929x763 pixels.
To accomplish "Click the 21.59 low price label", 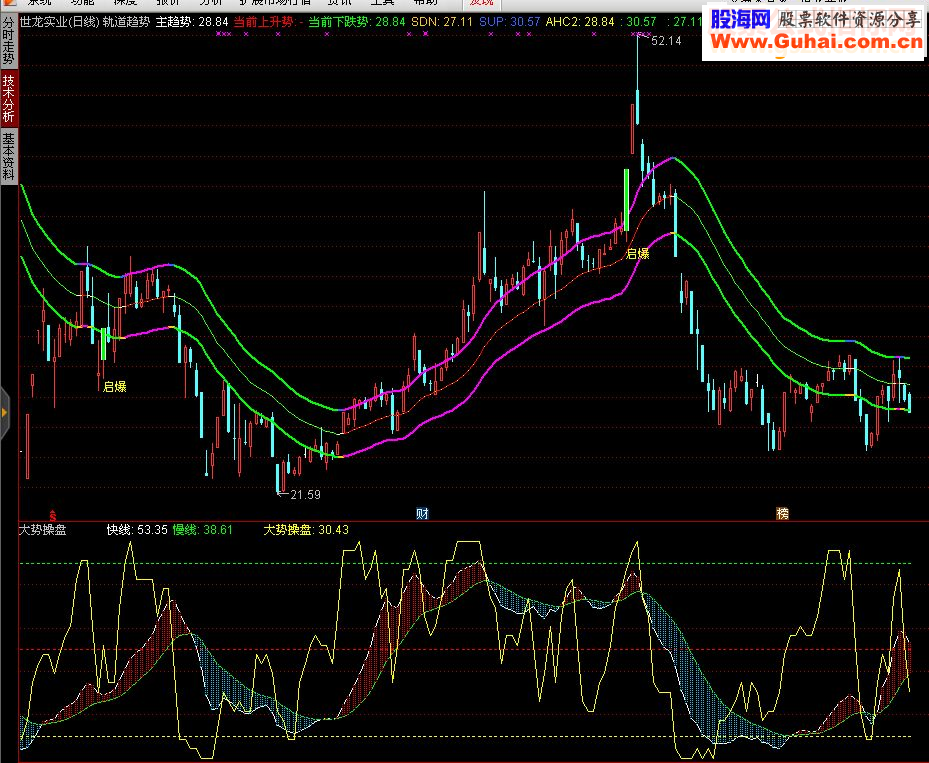I will coord(305,495).
